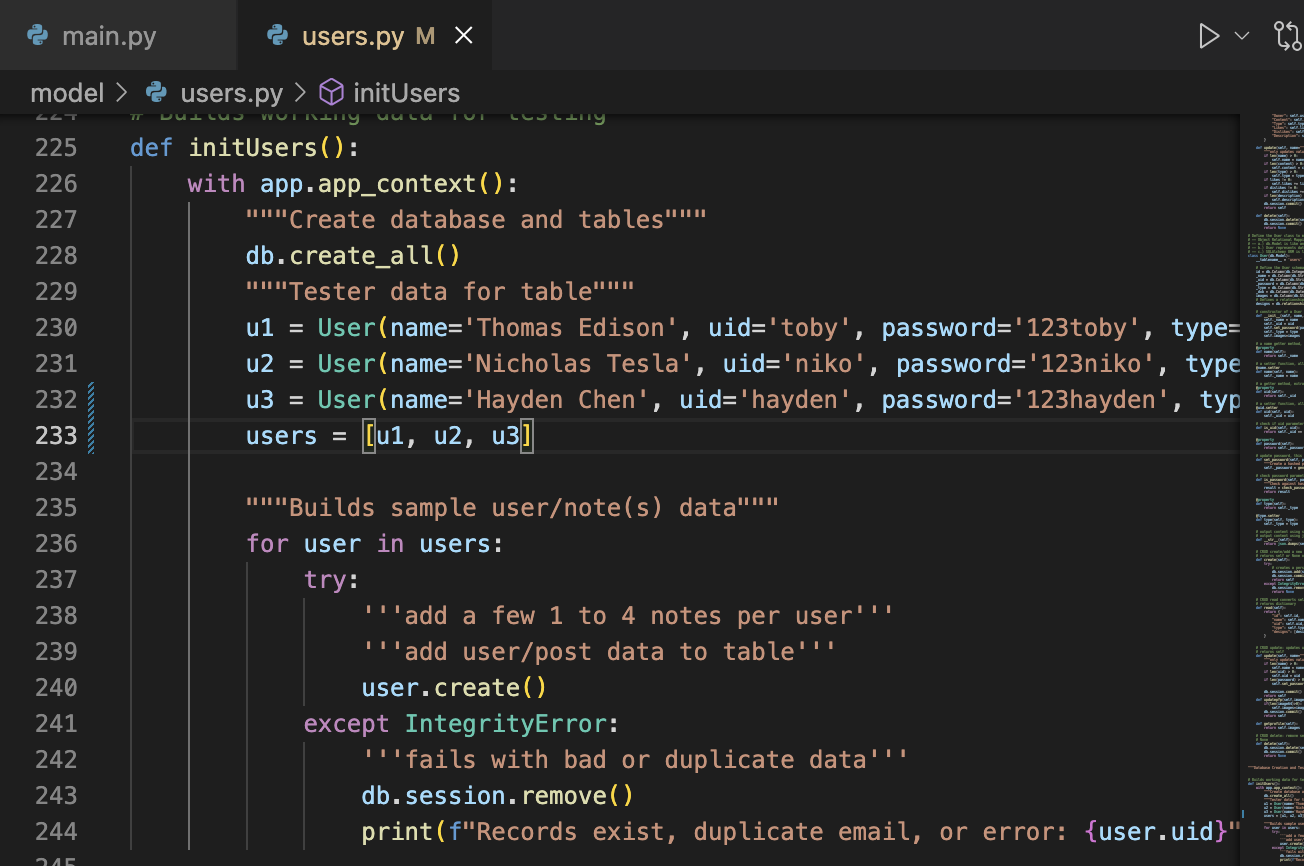Select line number 230 in gutter
Image resolution: width=1304 pixels, height=866 pixels.
[x=56, y=328]
